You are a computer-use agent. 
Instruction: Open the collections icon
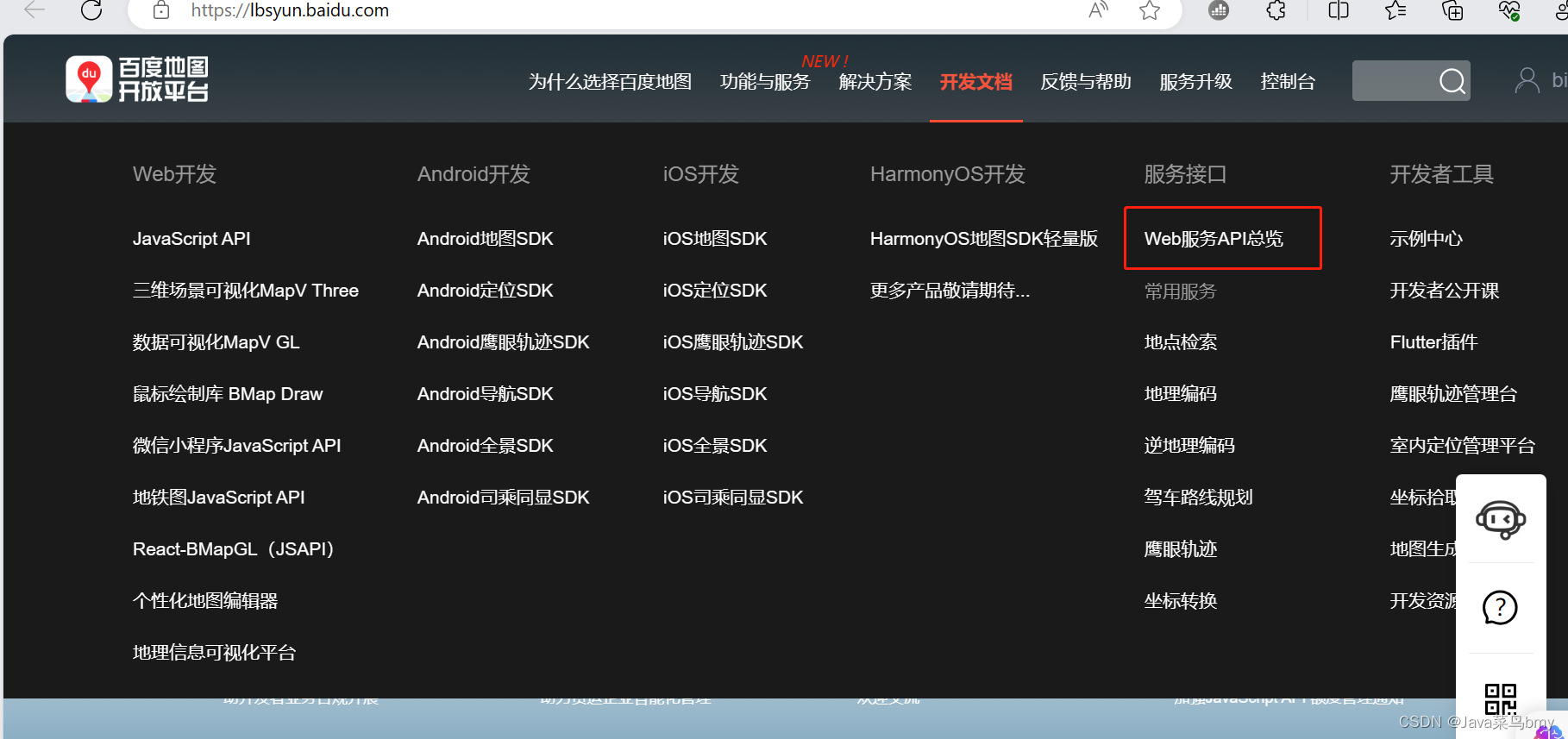tap(1453, 10)
